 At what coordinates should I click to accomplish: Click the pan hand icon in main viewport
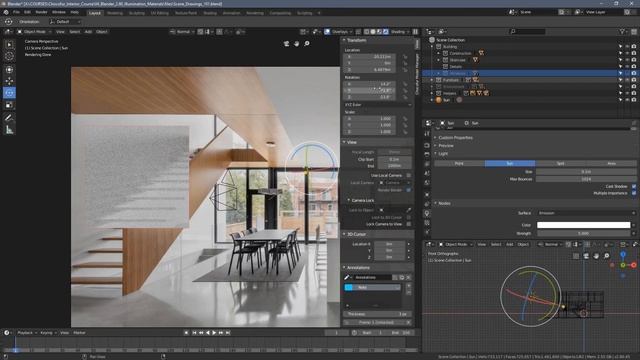click(297, 44)
